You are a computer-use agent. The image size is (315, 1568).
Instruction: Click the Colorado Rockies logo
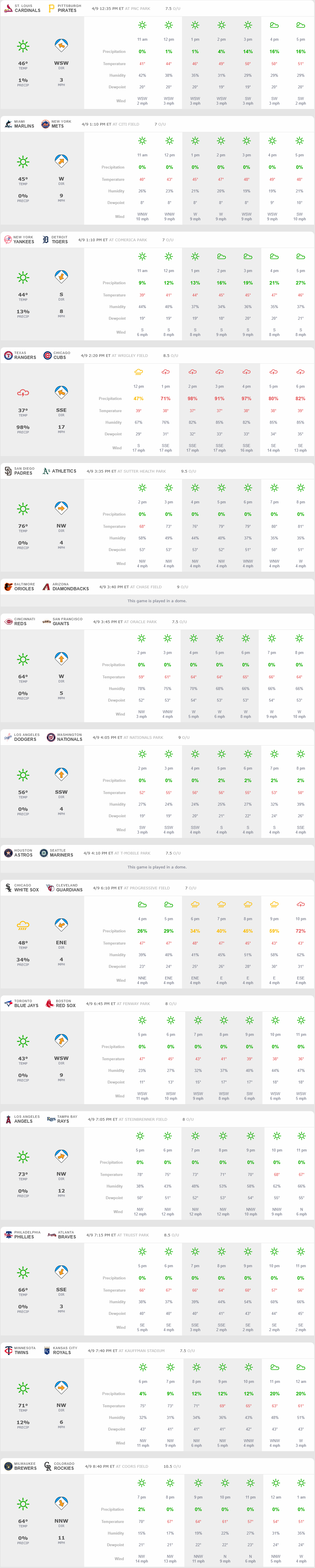coord(47,1466)
